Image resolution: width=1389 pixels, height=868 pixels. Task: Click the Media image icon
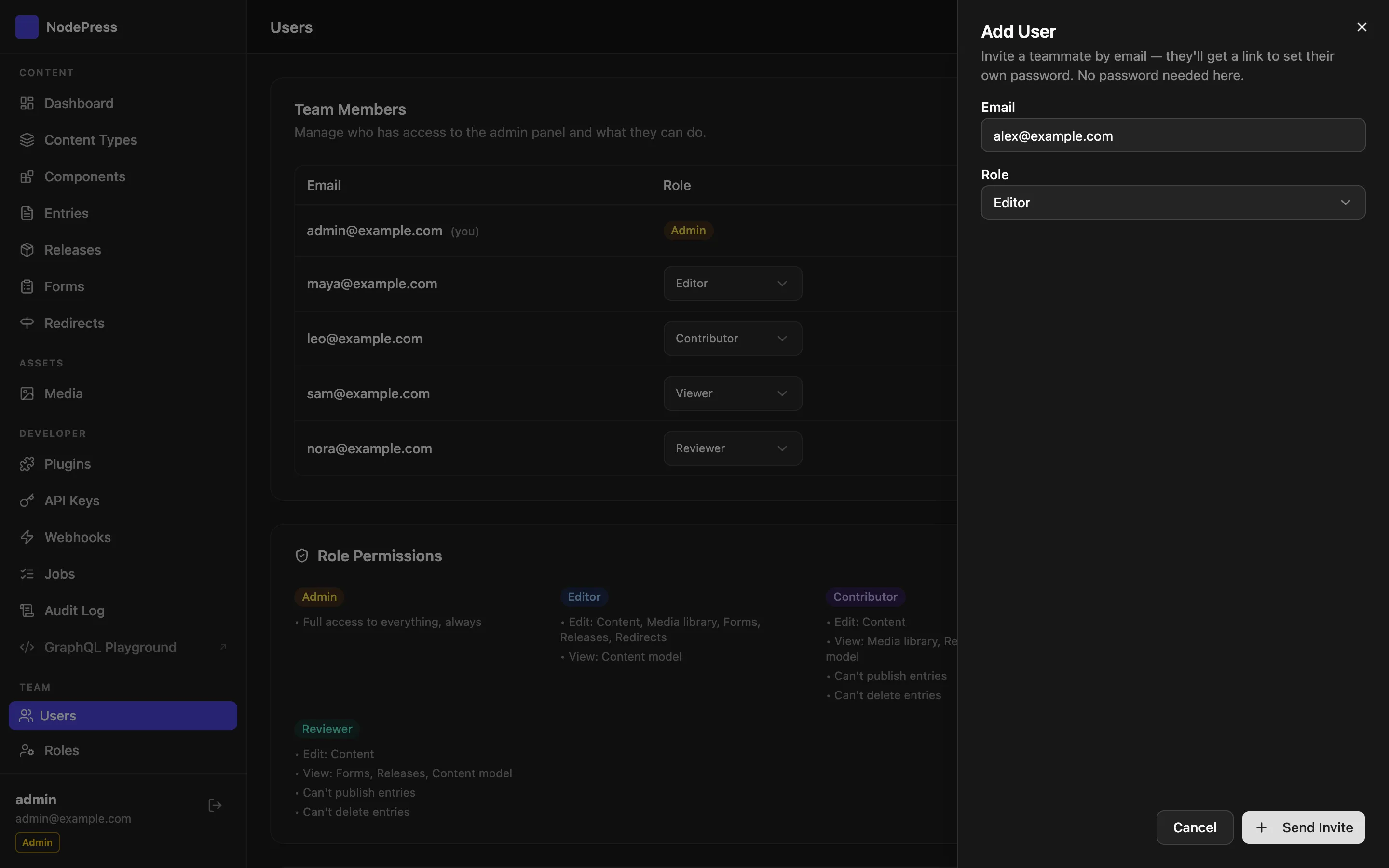27,394
